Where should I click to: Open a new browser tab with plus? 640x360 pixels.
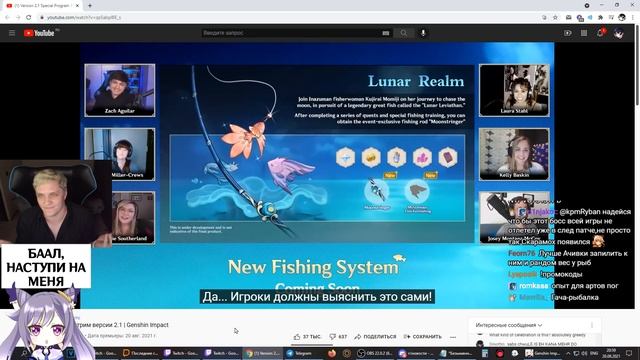click(x=90, y=6)
